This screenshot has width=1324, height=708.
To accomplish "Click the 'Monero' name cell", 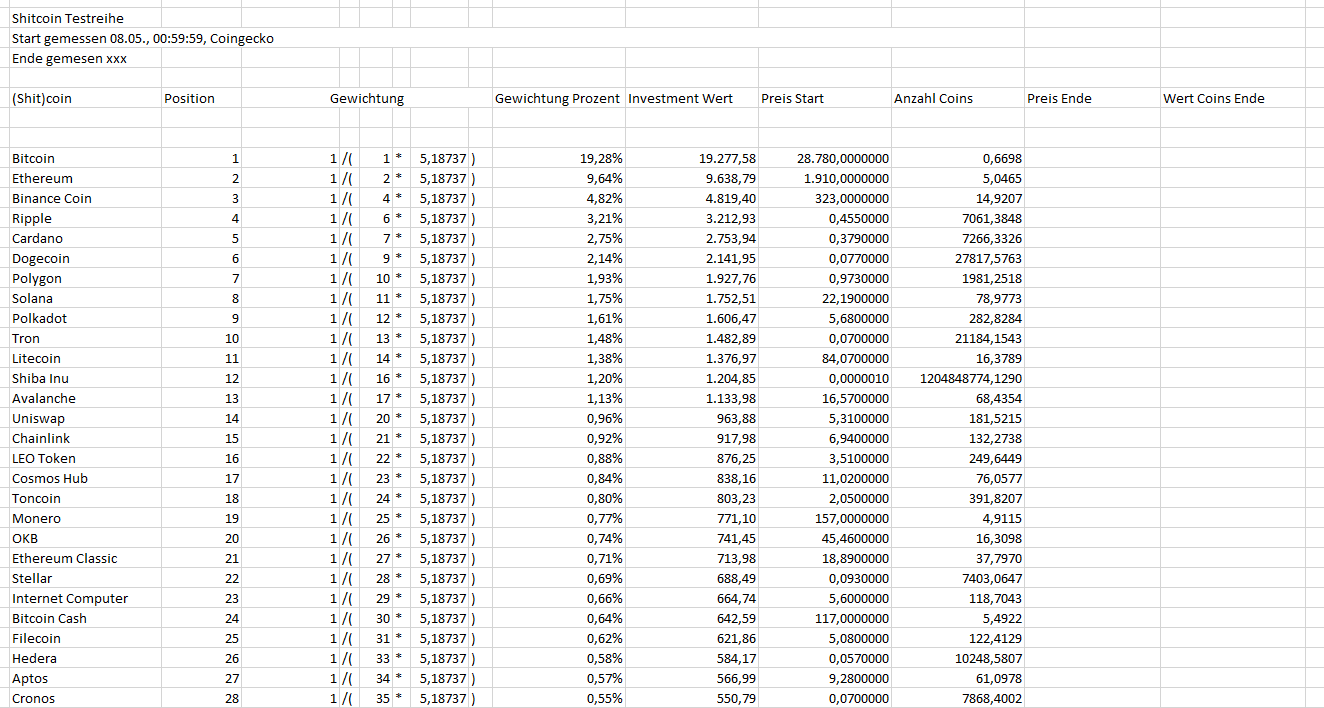I will tap(86, 518).
